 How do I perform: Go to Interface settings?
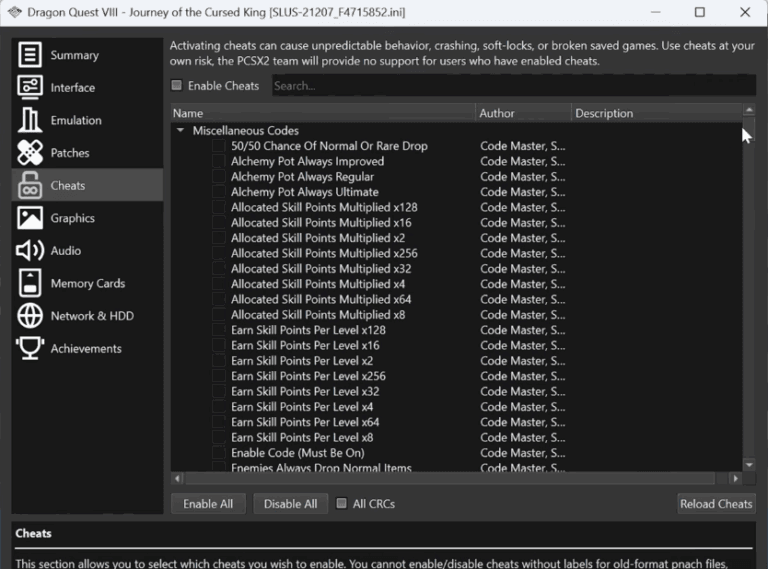point(87,87)
